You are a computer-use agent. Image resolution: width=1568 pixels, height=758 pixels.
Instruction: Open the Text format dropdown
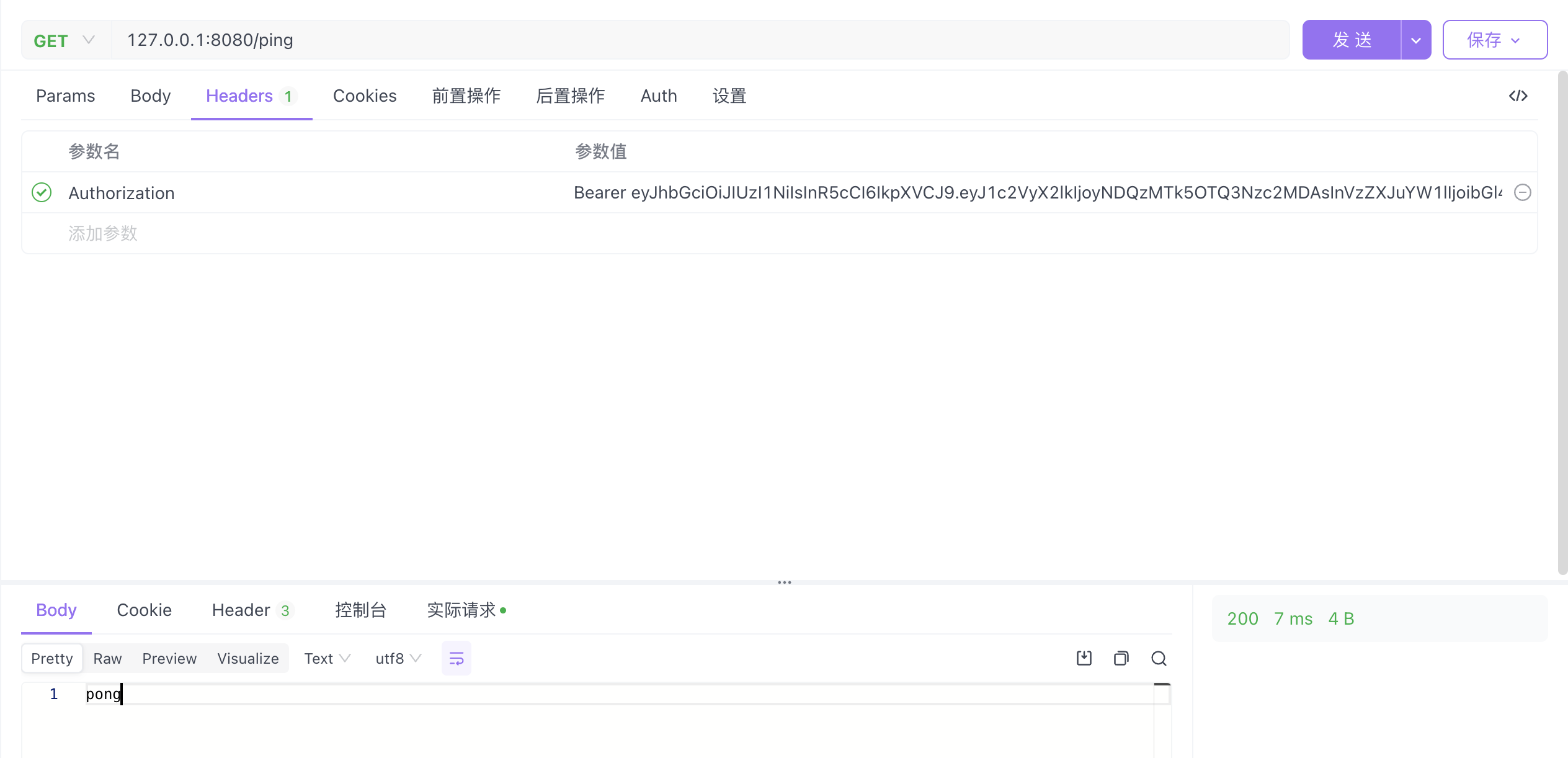click(x=327, y=658)
